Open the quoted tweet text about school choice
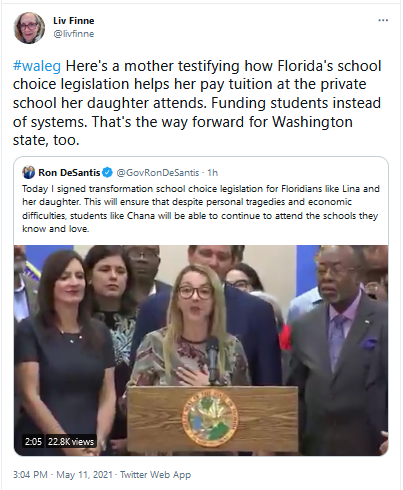Image resolution: width=403 pixels, height=490 pixels. coord(201,209)
